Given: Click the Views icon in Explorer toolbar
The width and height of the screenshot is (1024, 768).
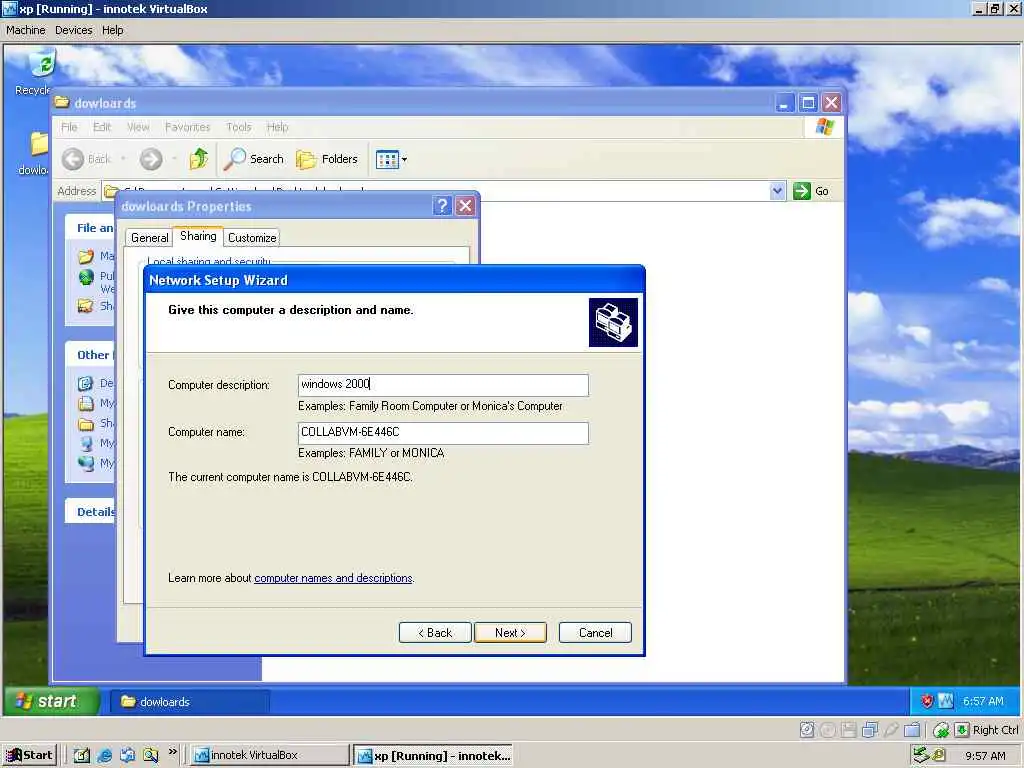Looking at the screenshot, I should [387, 159].
